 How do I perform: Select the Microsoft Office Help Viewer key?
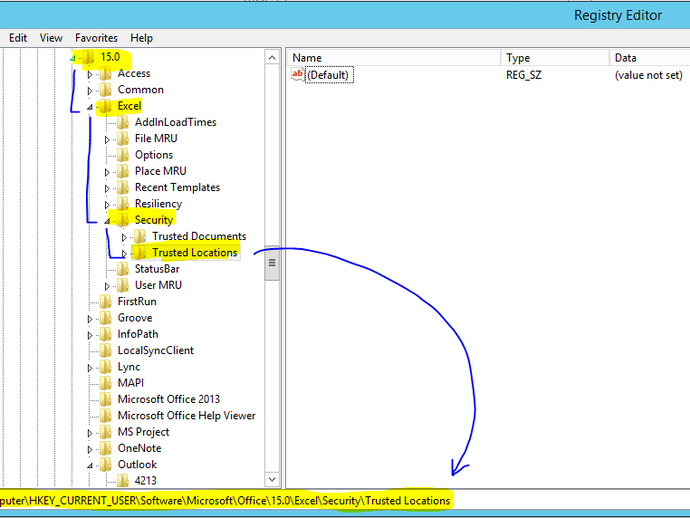pos(187,415)
